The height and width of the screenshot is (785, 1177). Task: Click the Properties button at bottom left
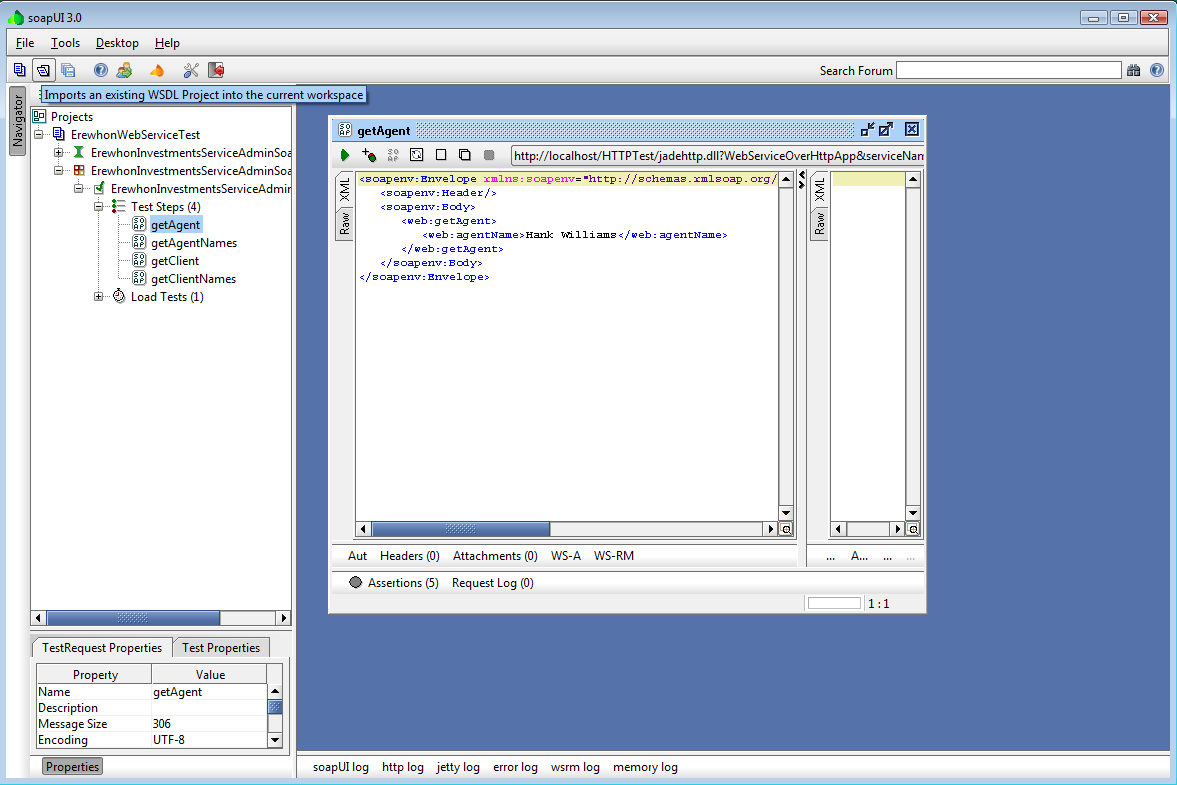point(72,766)
